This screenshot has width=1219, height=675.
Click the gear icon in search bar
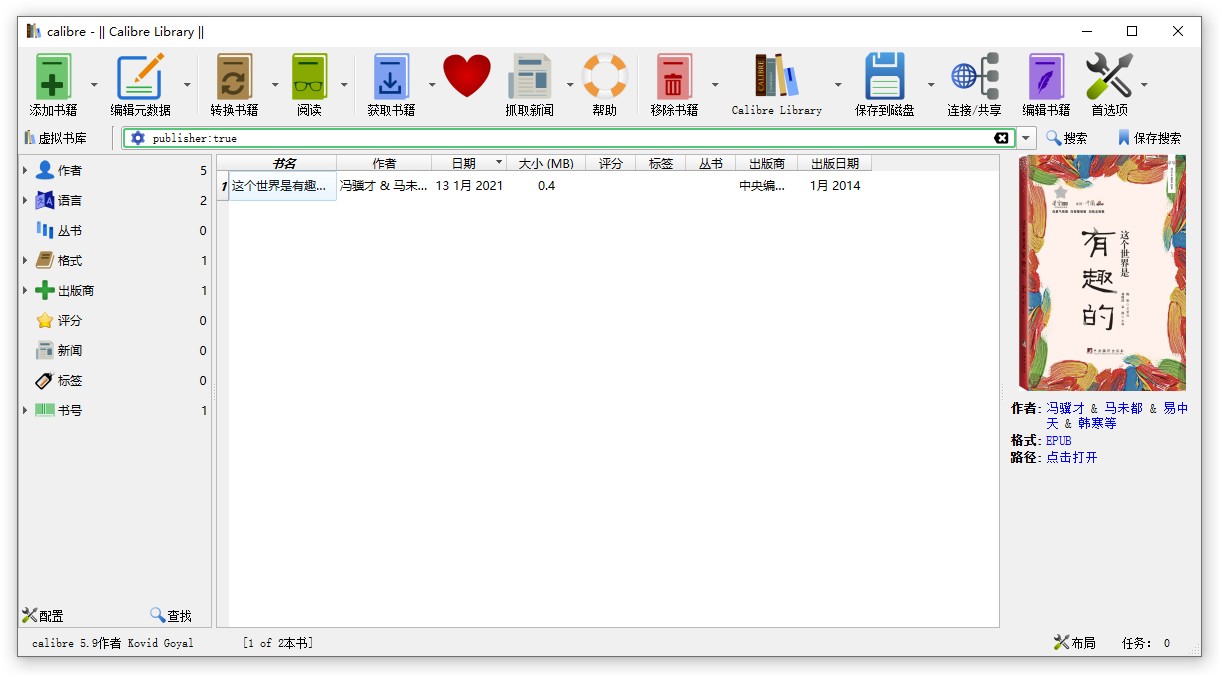138,138
